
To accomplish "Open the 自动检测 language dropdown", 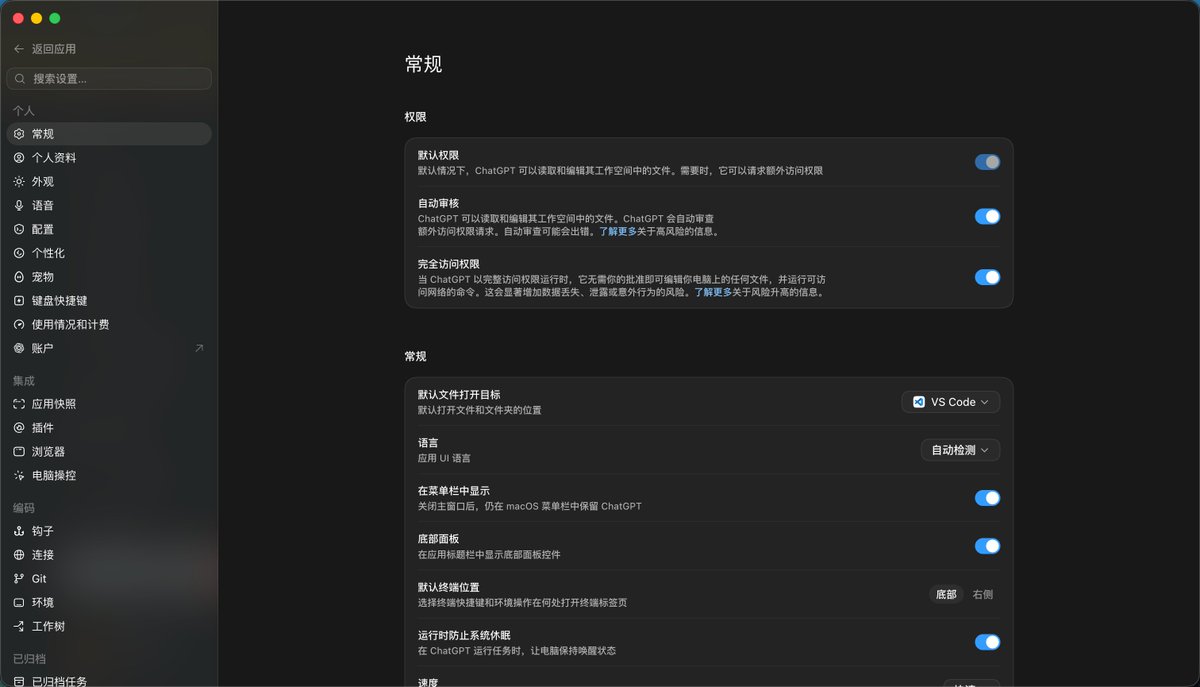I will point(960,450).
